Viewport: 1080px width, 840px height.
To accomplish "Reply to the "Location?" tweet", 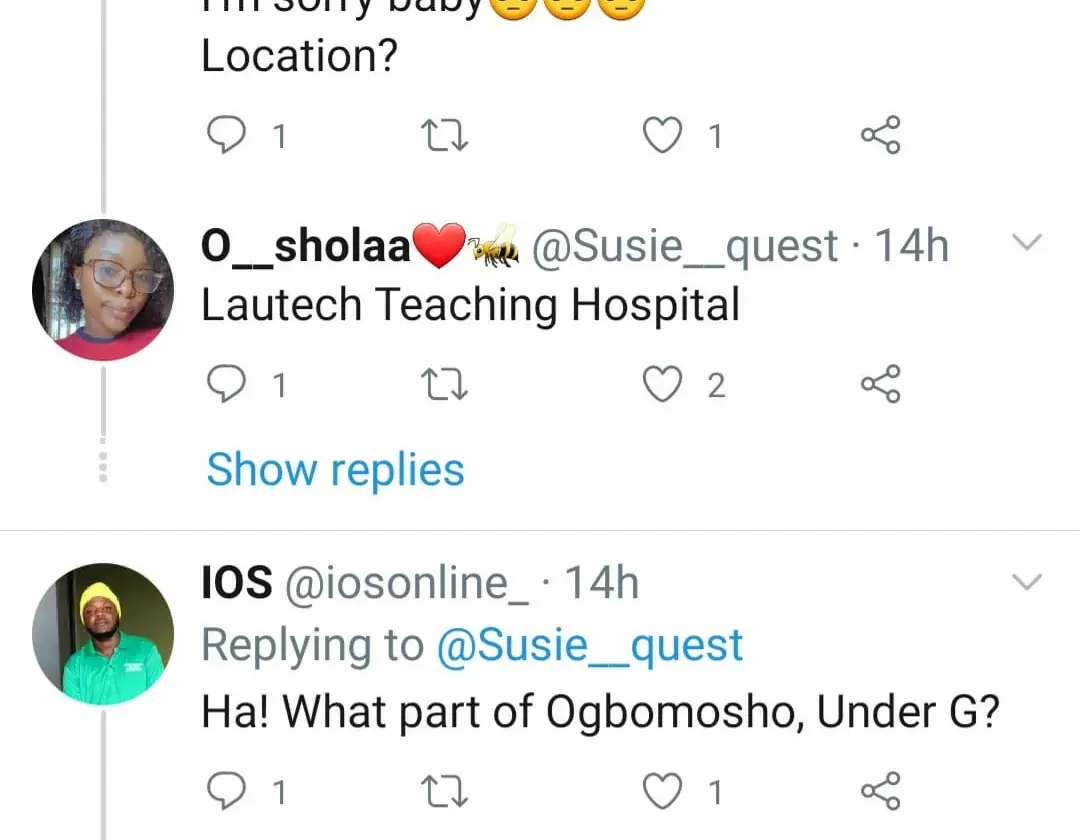I will [x=226, y=135].
